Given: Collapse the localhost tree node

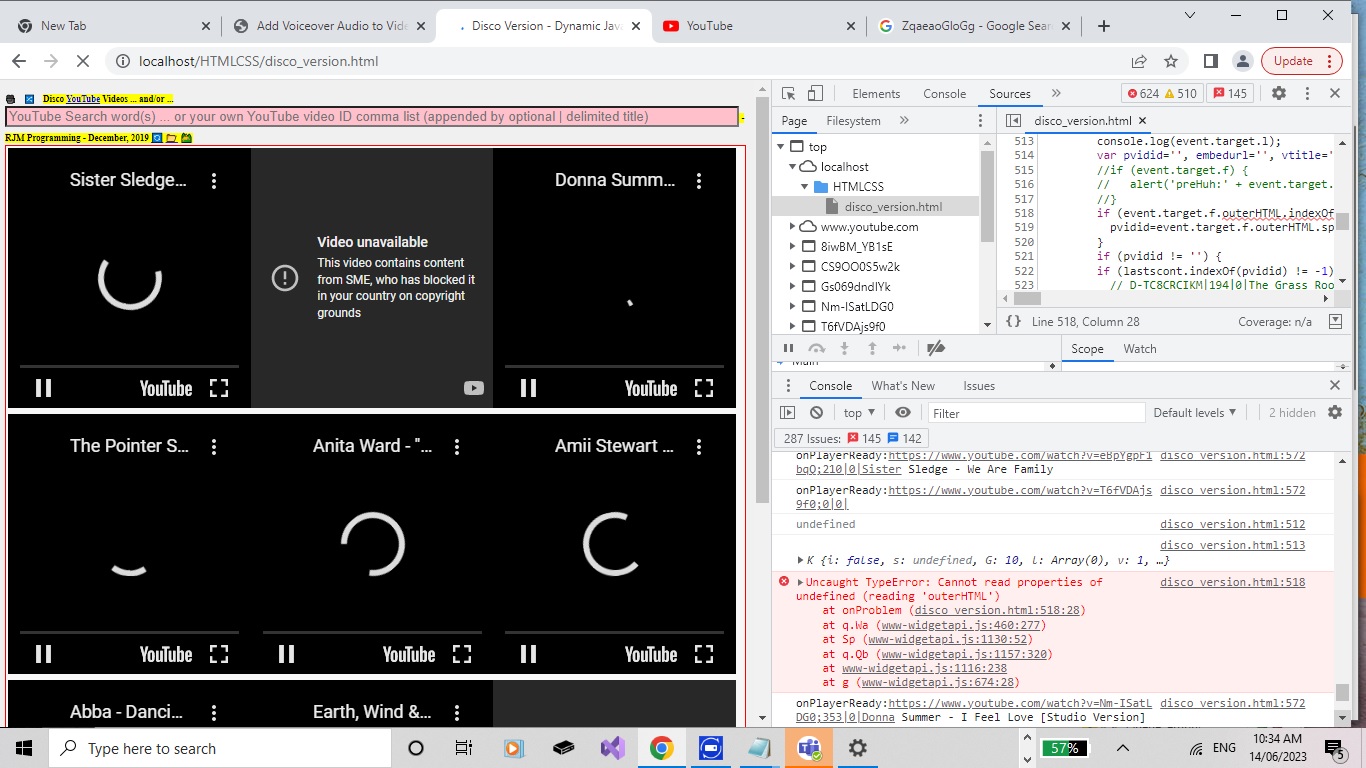Looking at the screenshot, I should 792,167.
